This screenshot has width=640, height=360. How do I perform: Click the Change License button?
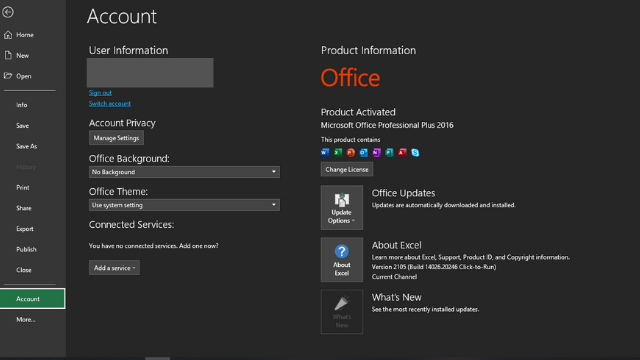(x=347, y=169)
